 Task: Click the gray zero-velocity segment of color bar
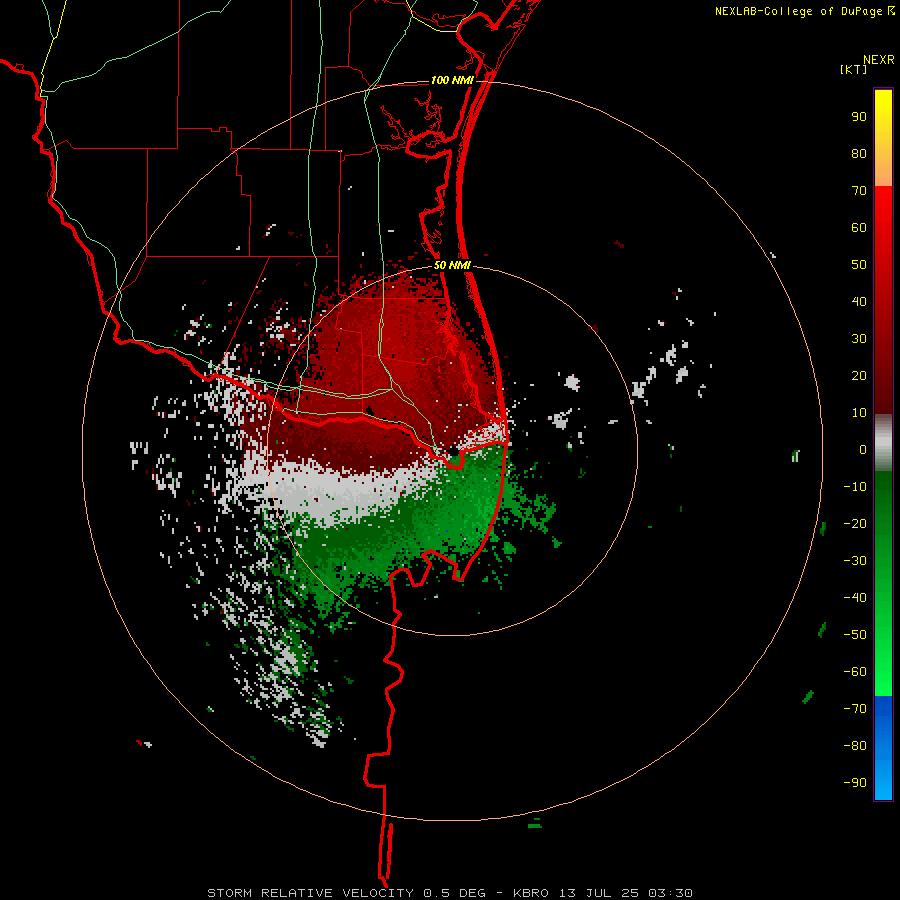(883, 442)
